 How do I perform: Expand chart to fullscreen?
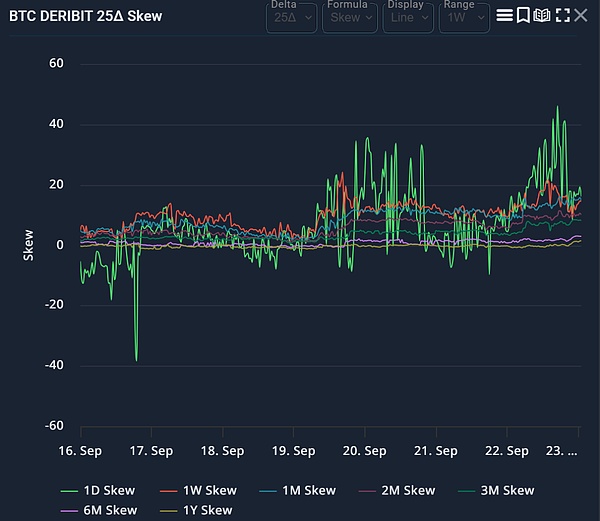coord(562,16)
